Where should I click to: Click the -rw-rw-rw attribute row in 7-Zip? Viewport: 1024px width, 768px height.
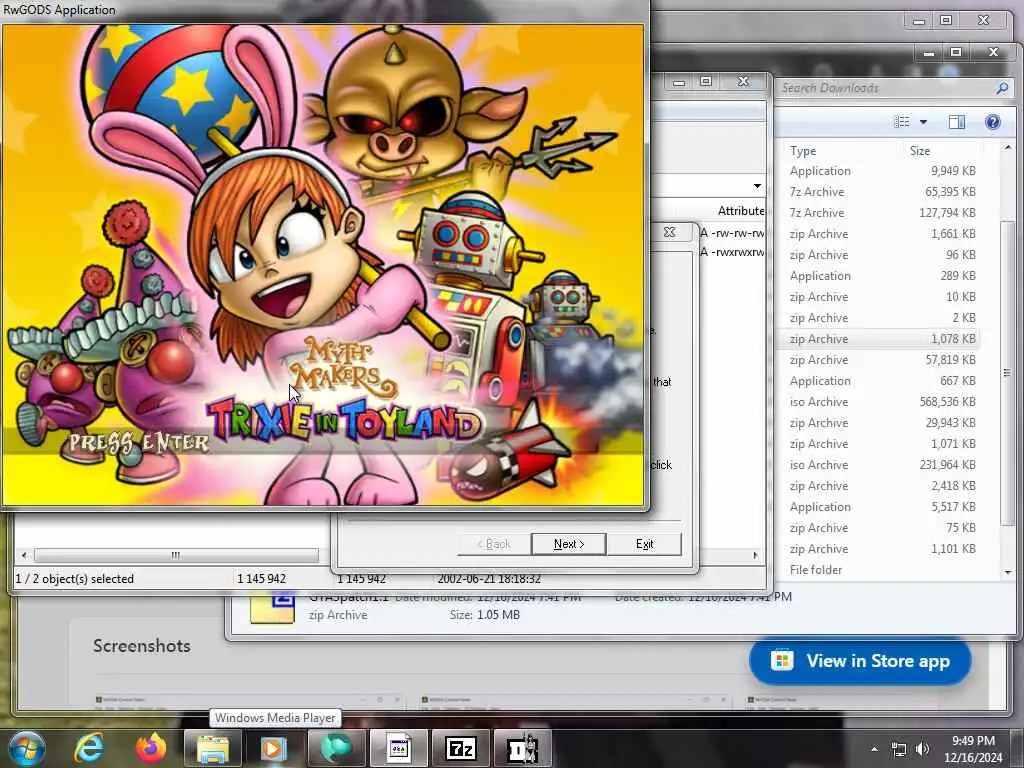click(x=732, y=232)
